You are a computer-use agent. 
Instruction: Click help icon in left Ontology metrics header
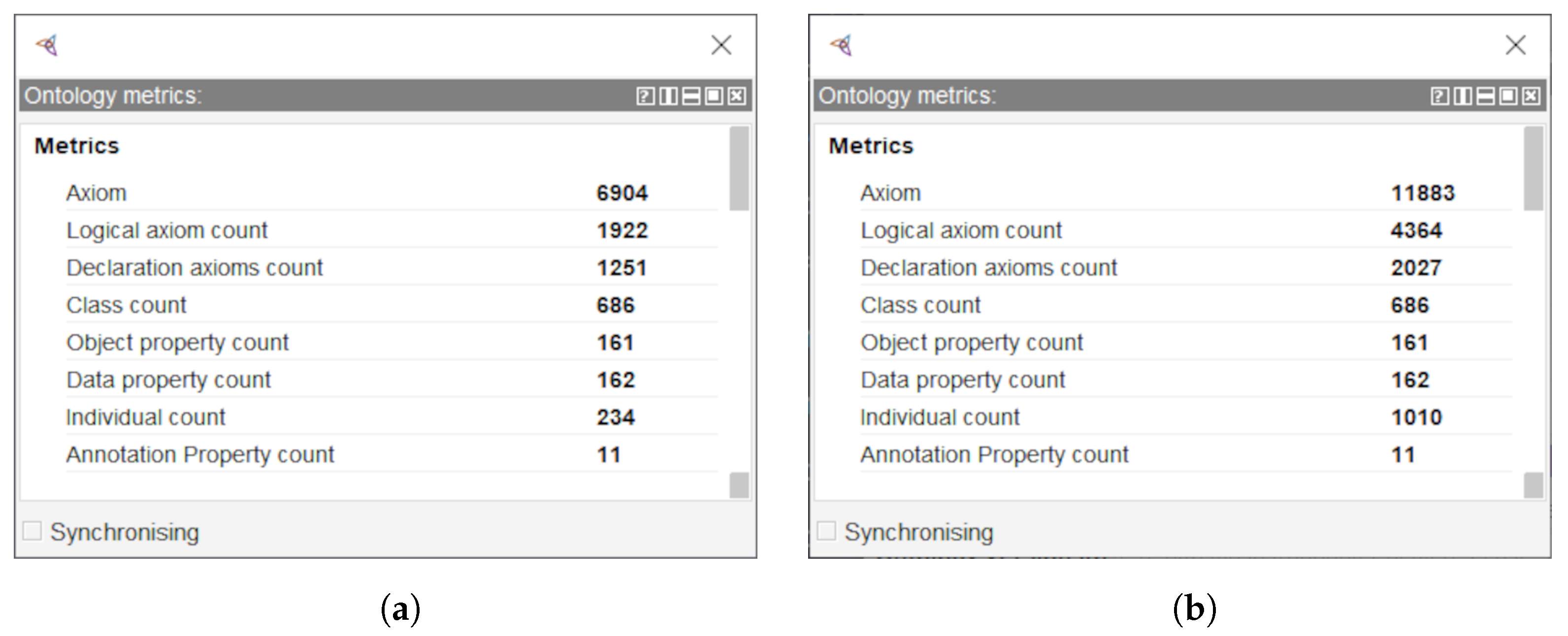tap(645, 96)
